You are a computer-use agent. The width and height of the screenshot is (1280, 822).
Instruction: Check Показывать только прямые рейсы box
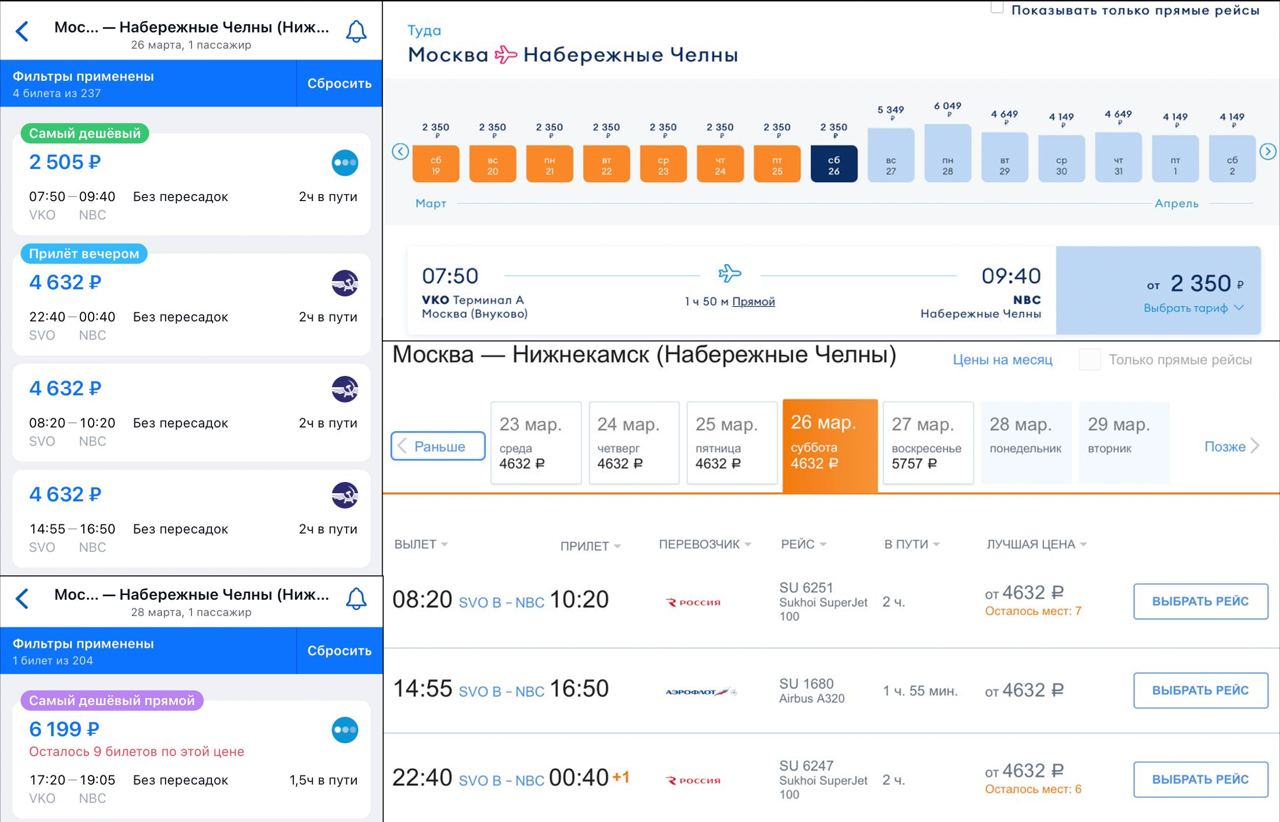pyautogui.click(x=997, y=8)
